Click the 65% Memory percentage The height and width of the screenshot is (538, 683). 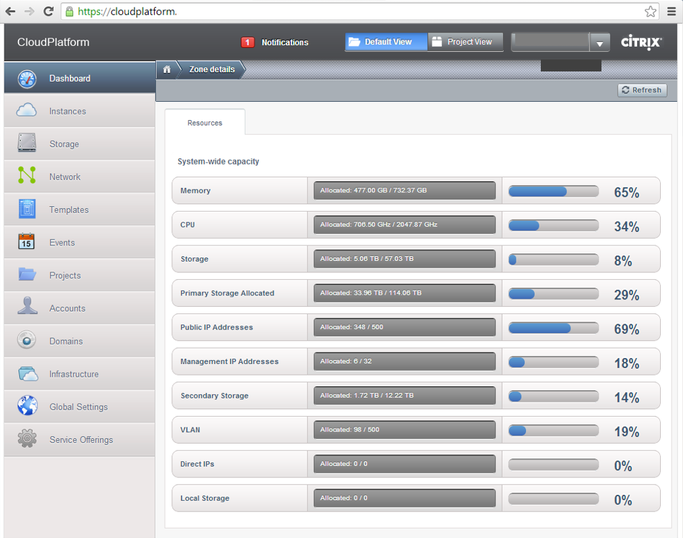[x=626, y=192]
